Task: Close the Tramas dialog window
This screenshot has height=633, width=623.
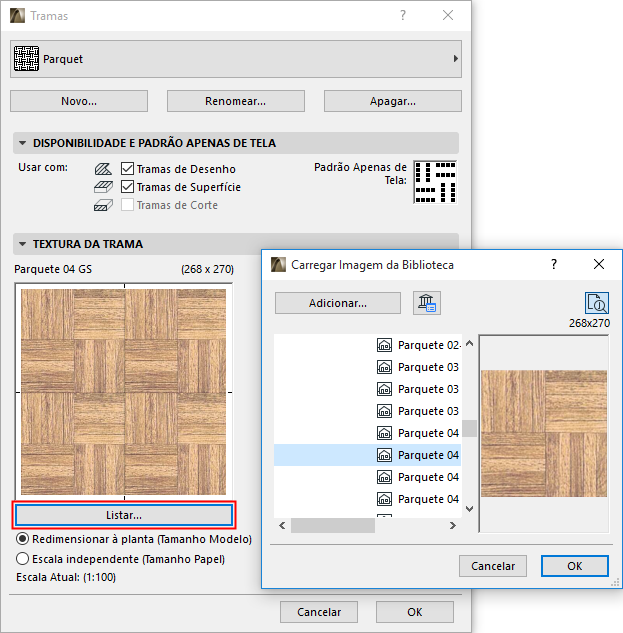Action: (448, 15)
